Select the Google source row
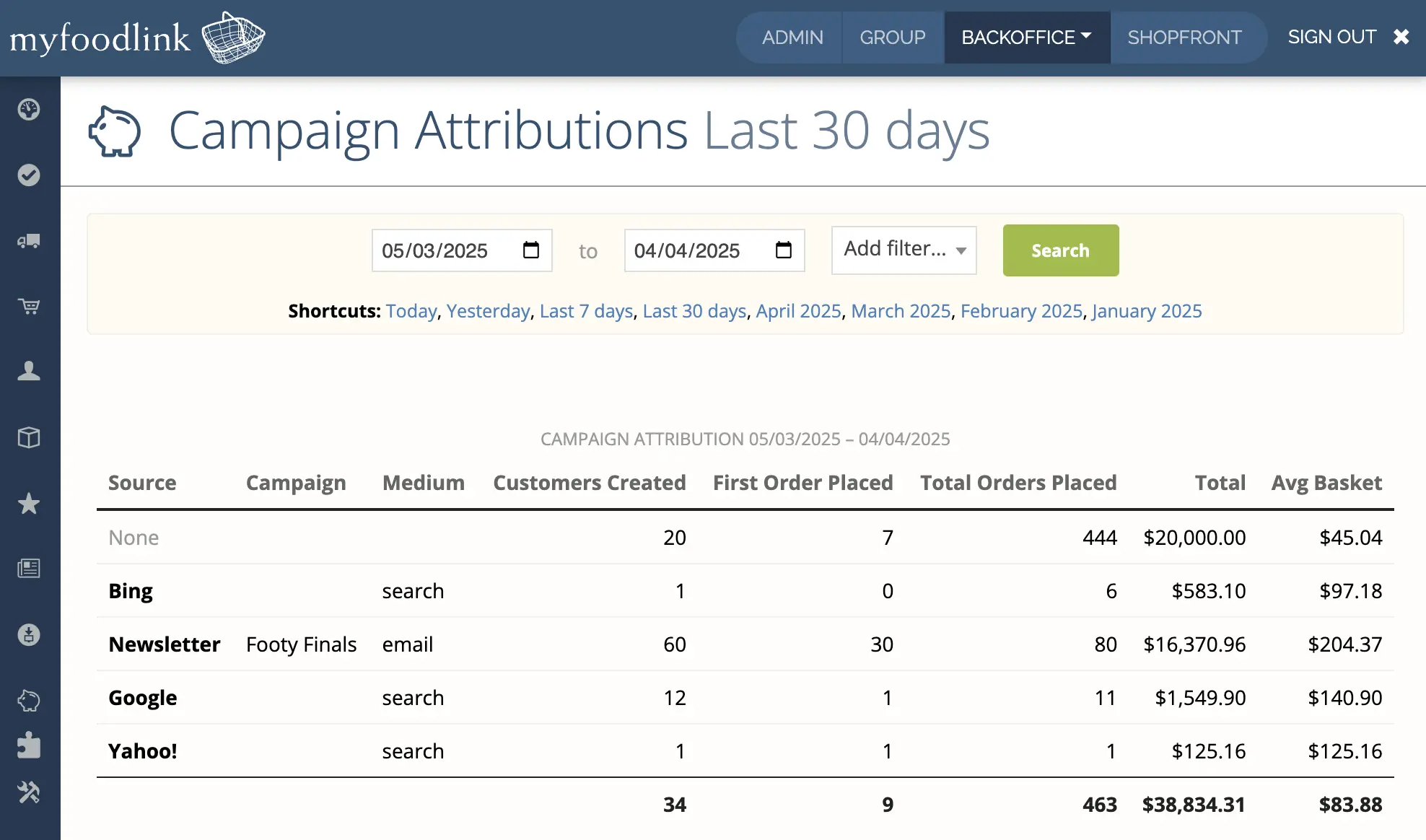 [x=745, y=698]
